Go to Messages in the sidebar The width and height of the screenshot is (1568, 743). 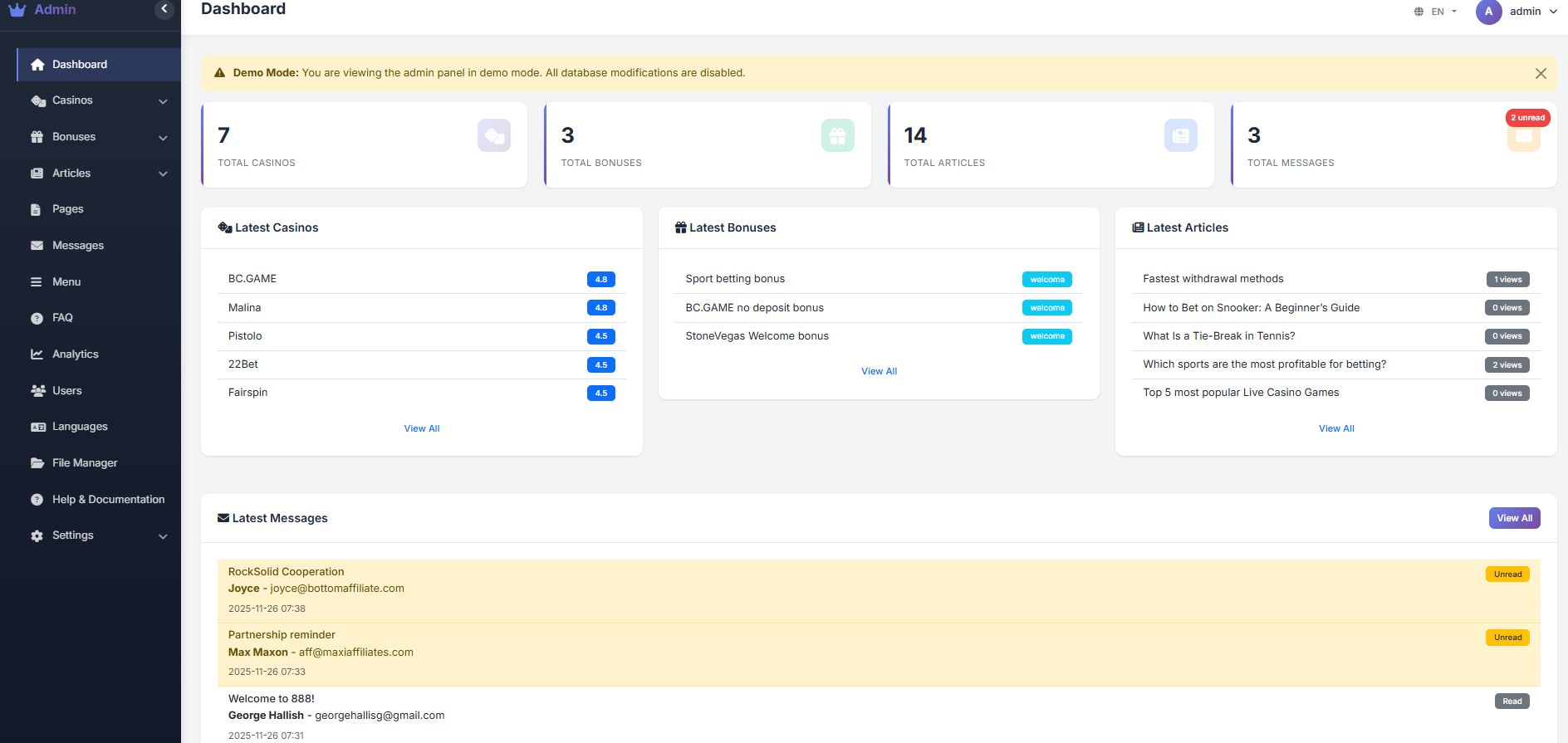point(77,246)
